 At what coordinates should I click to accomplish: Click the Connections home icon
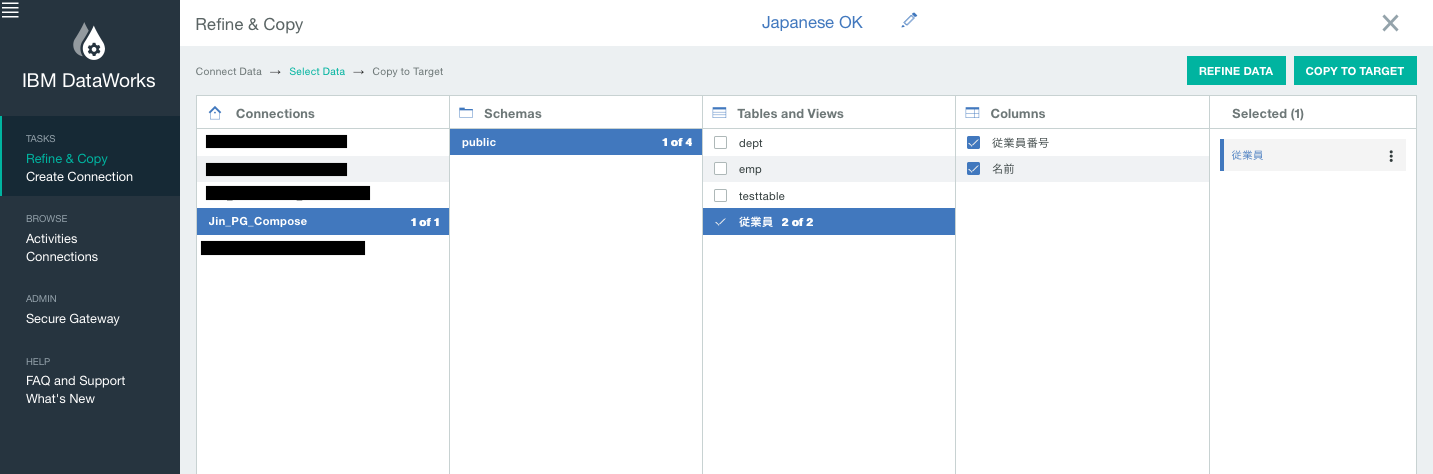[215, 113]
